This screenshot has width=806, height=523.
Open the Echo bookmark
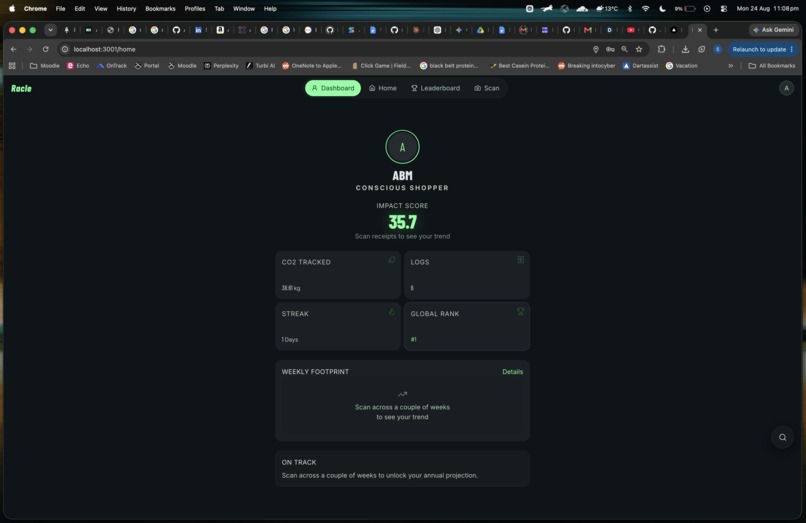(78, 66)
